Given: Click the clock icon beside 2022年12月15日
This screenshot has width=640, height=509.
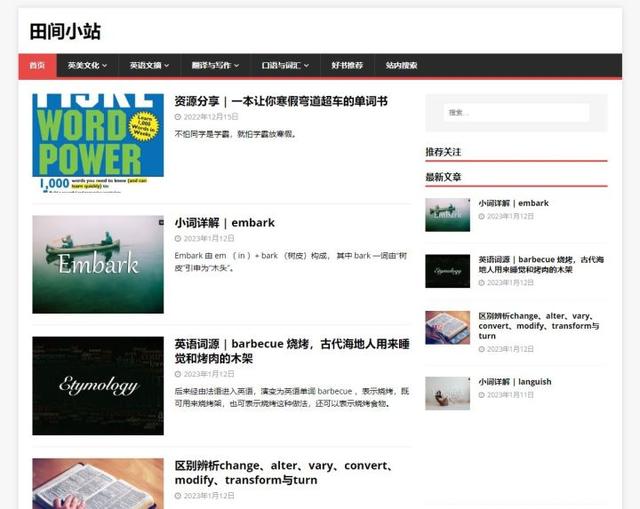Looking at the screenshot, I should (x=178, y=117).
